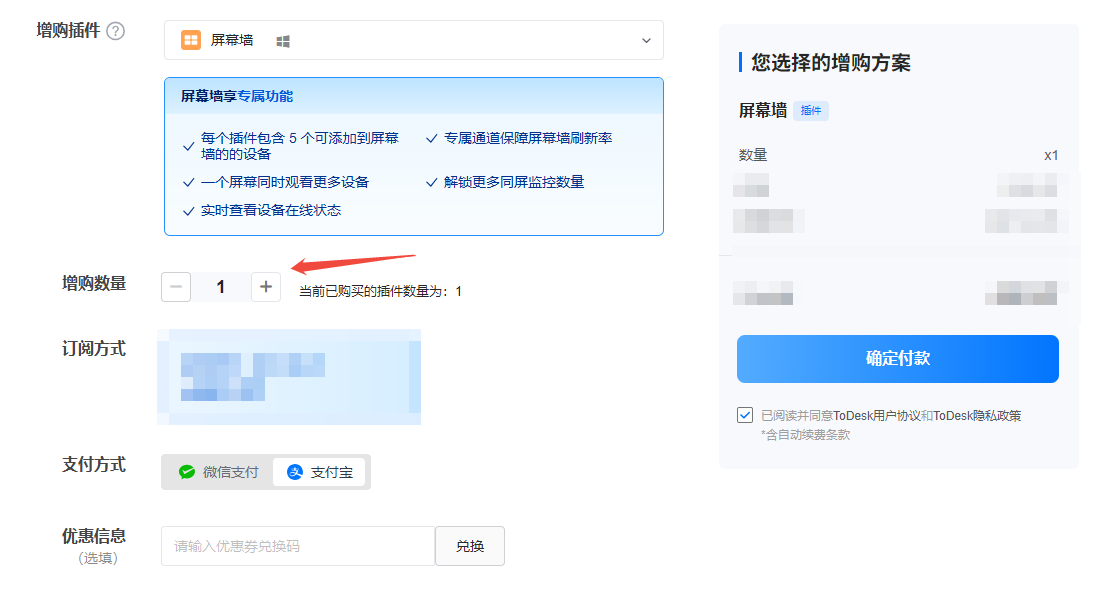Click the green WeChat pay icon

click(x=187, y=472)
